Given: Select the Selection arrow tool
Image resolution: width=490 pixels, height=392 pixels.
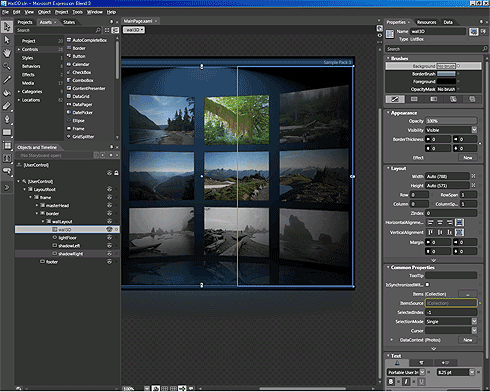Looking at the screenshot, I should [7, 27].
